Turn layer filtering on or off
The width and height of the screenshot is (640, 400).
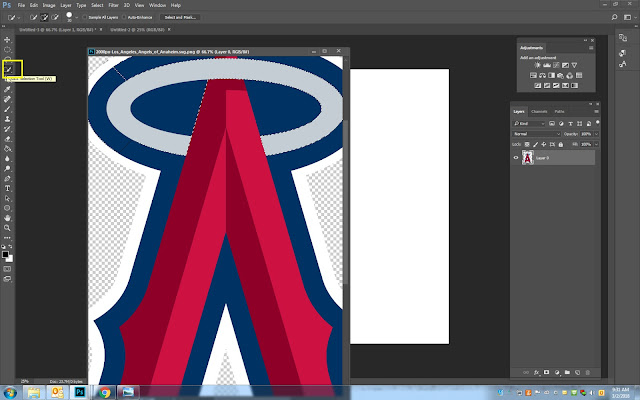click(x=598, y=123)
